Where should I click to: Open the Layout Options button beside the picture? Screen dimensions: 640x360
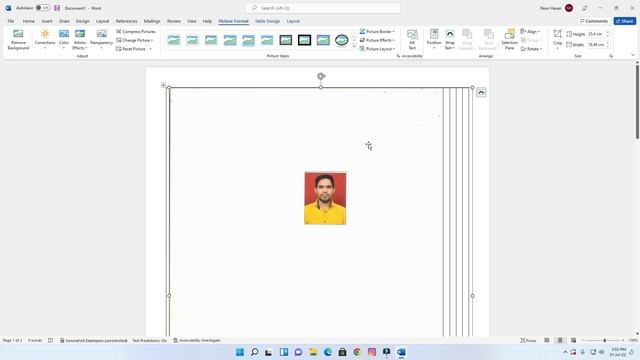click(481, 92)
